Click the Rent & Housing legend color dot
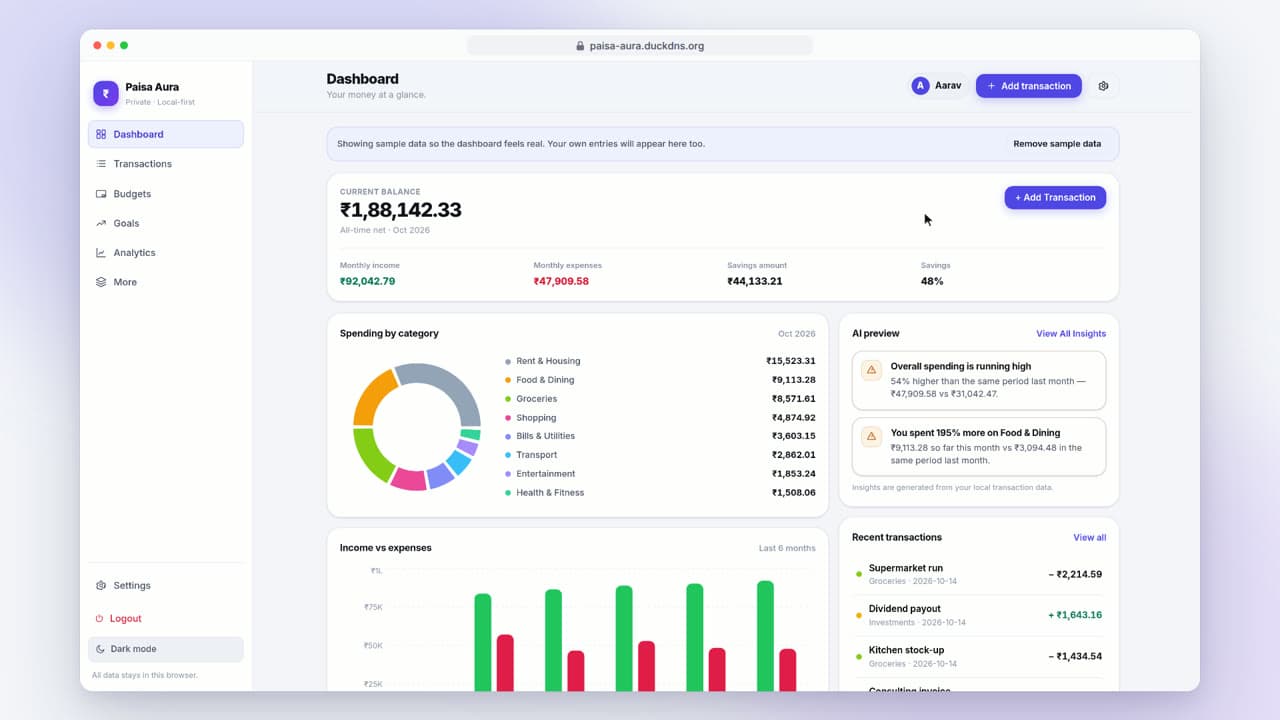Viewport: 1280px width, 720px height. (508, 362)
